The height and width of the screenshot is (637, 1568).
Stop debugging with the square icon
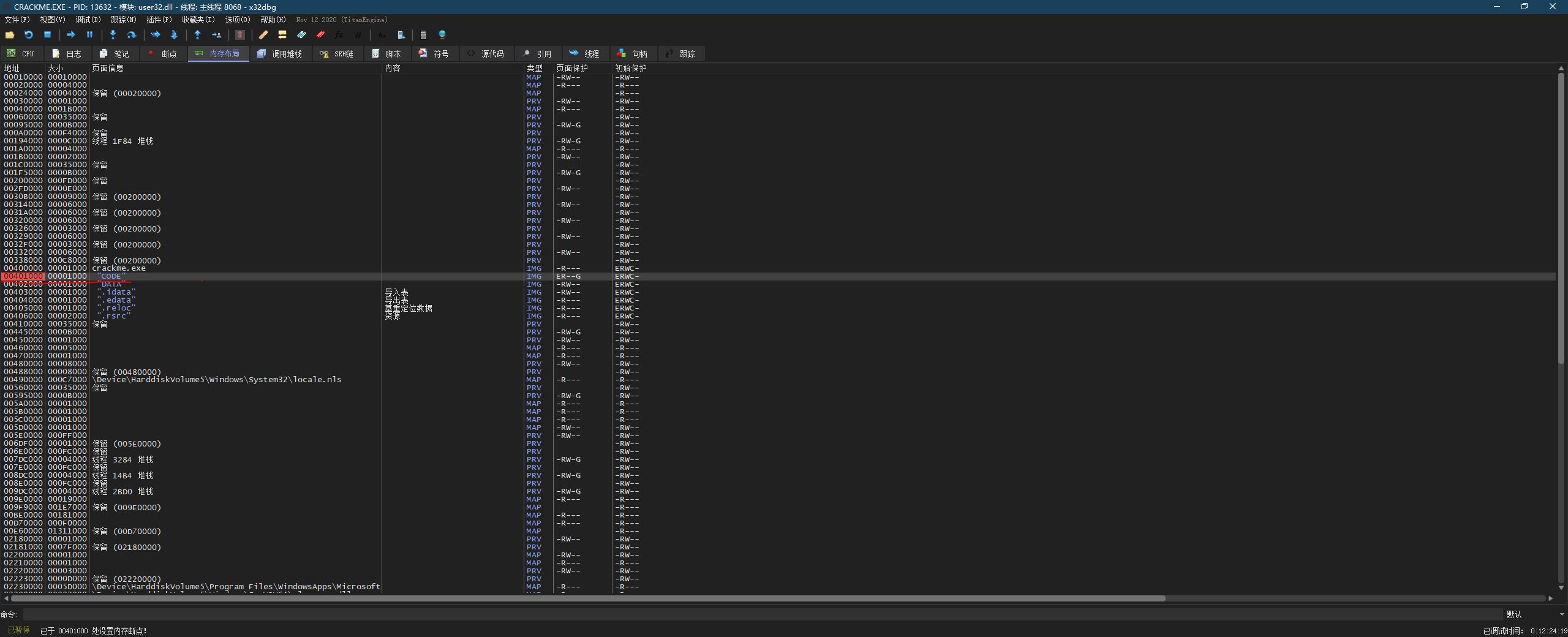(47, 35)
